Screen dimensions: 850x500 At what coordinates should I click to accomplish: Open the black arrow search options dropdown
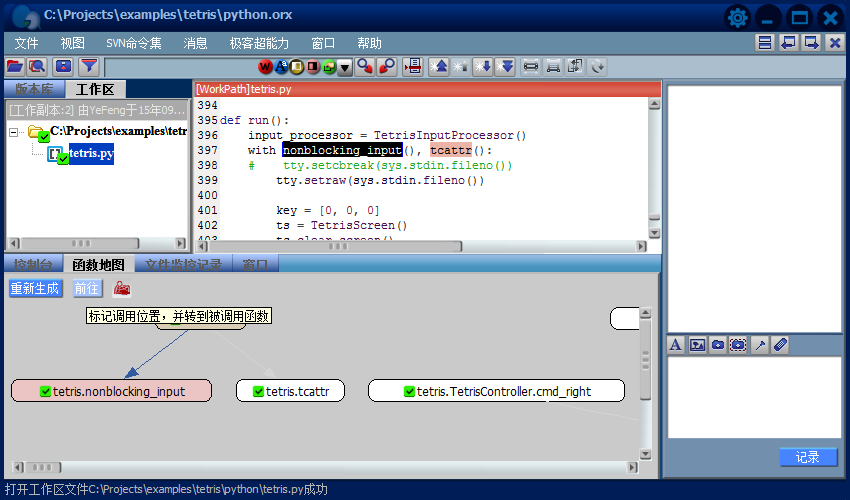pyautogui.click(x=345, y=67)
